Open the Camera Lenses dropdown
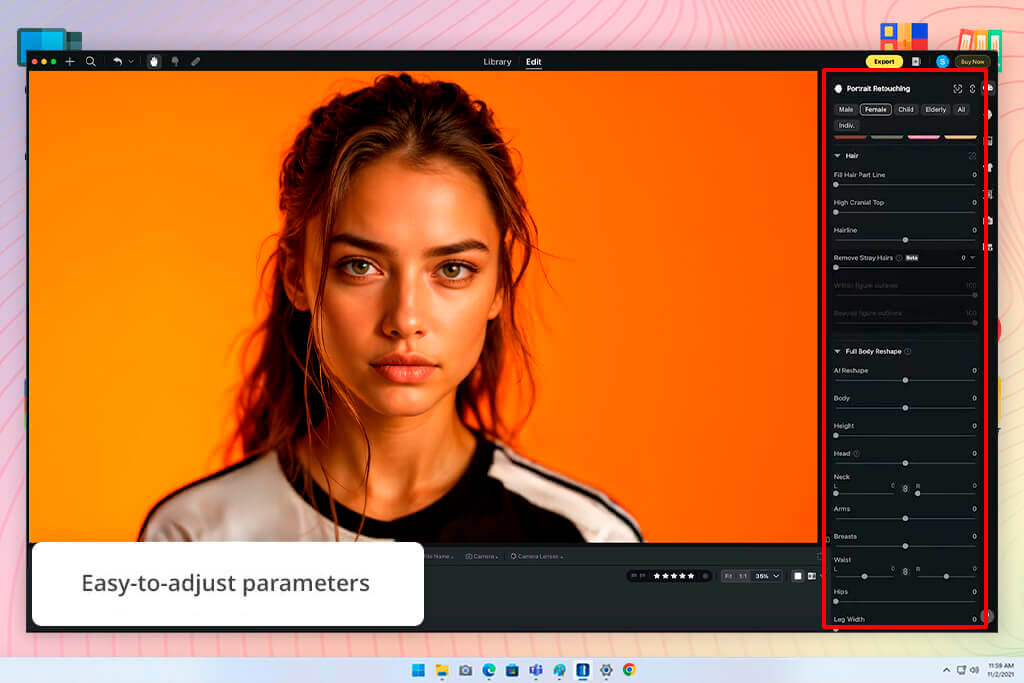Image resolution: width=1024 pixels, height=683 pixels. [x=537, y=556]
